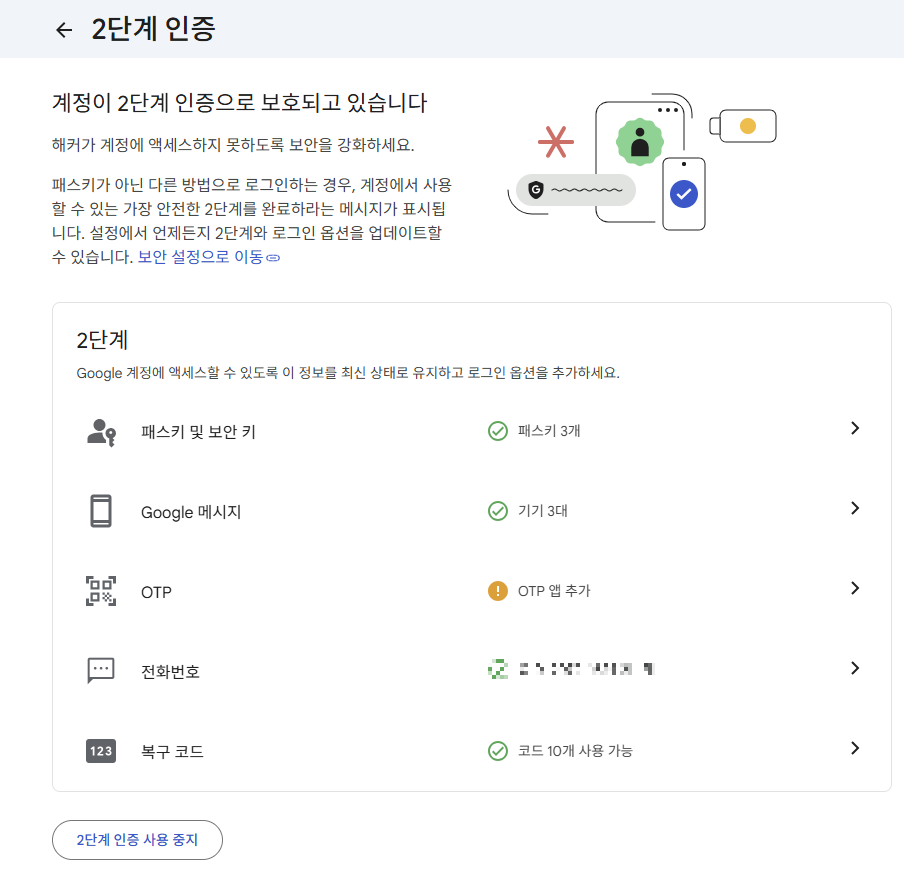Select the 패스키 및 보안 키 label

198,432
